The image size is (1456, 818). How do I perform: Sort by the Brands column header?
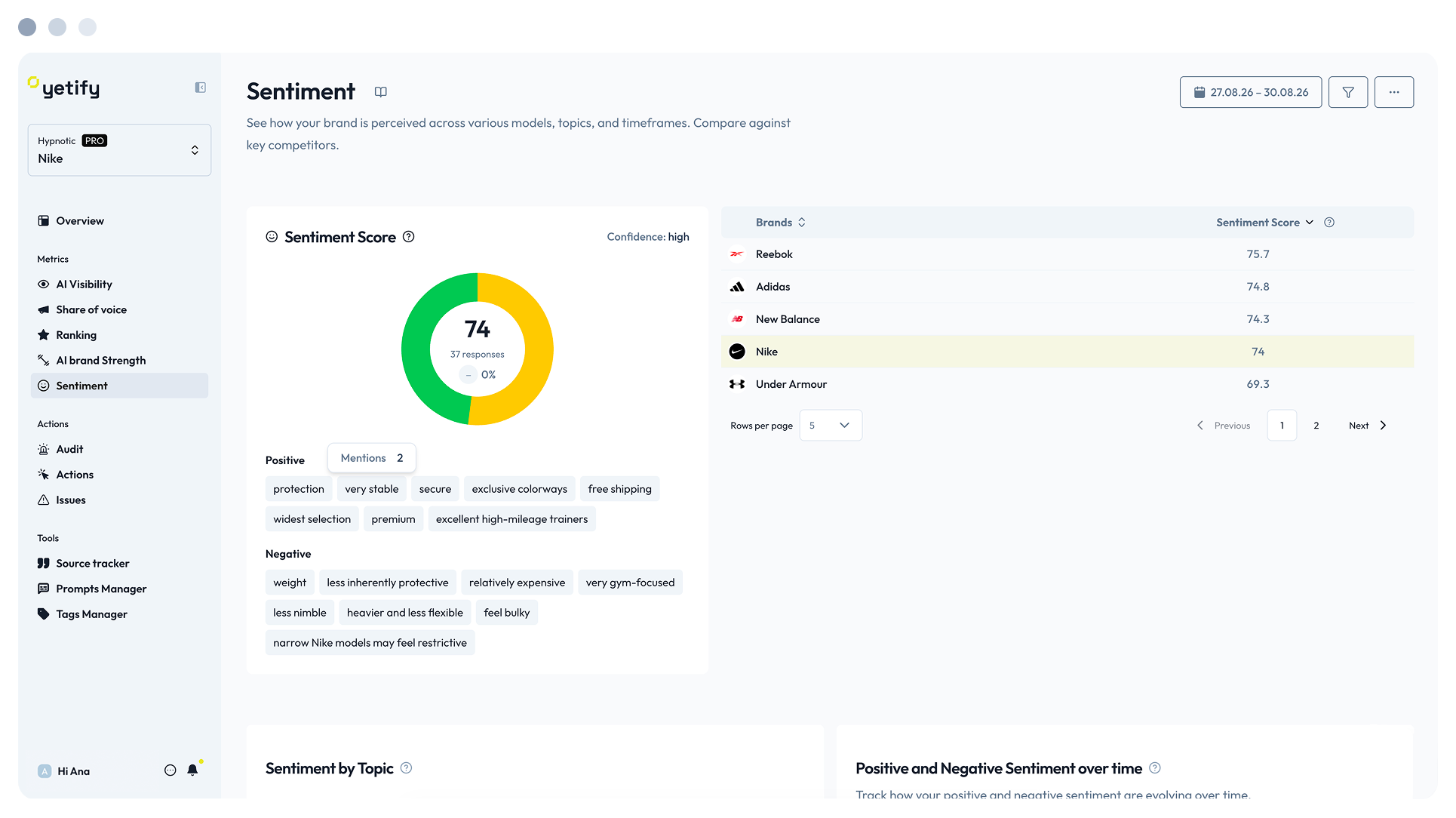(781, 223)
